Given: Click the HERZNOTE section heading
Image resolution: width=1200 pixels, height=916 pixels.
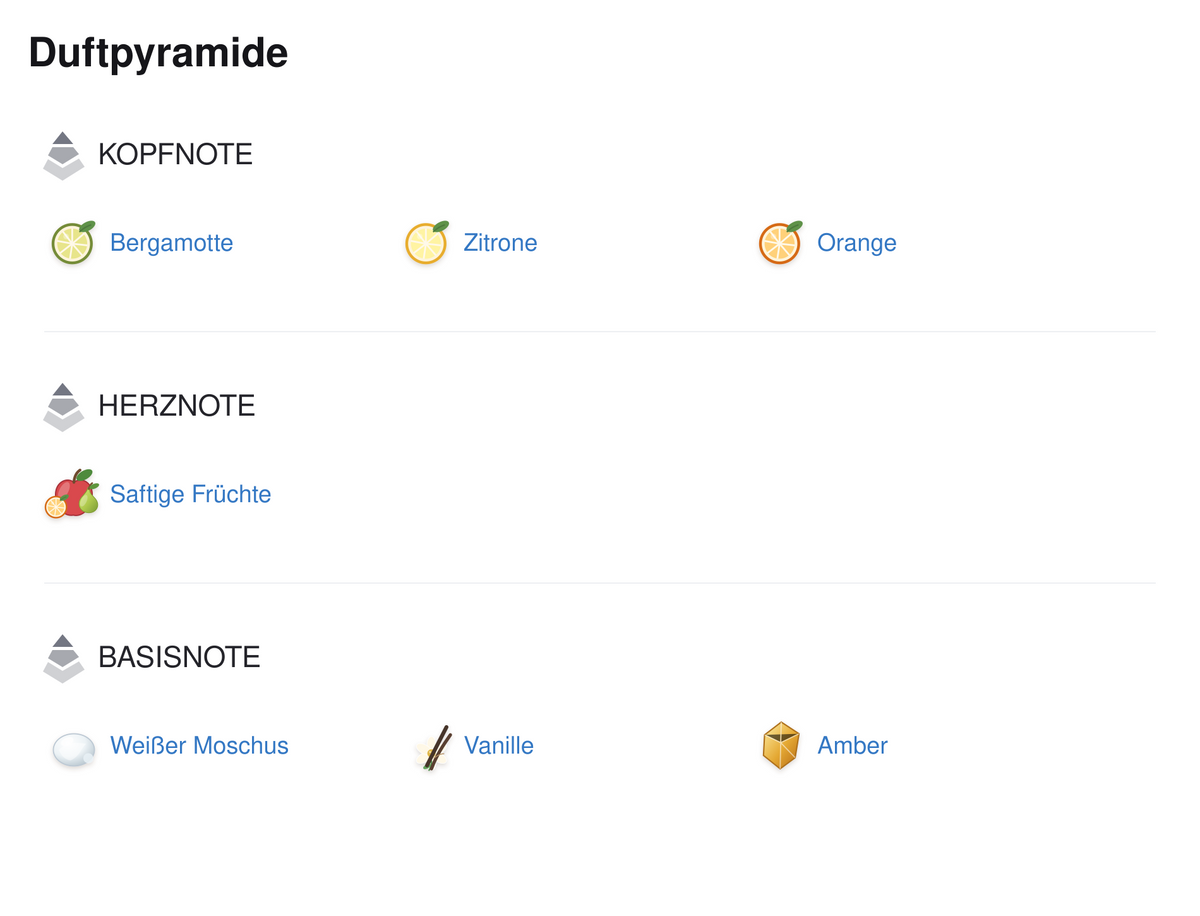Looking at the screenshot, I should pyautogui.click(x=176, y=405).
